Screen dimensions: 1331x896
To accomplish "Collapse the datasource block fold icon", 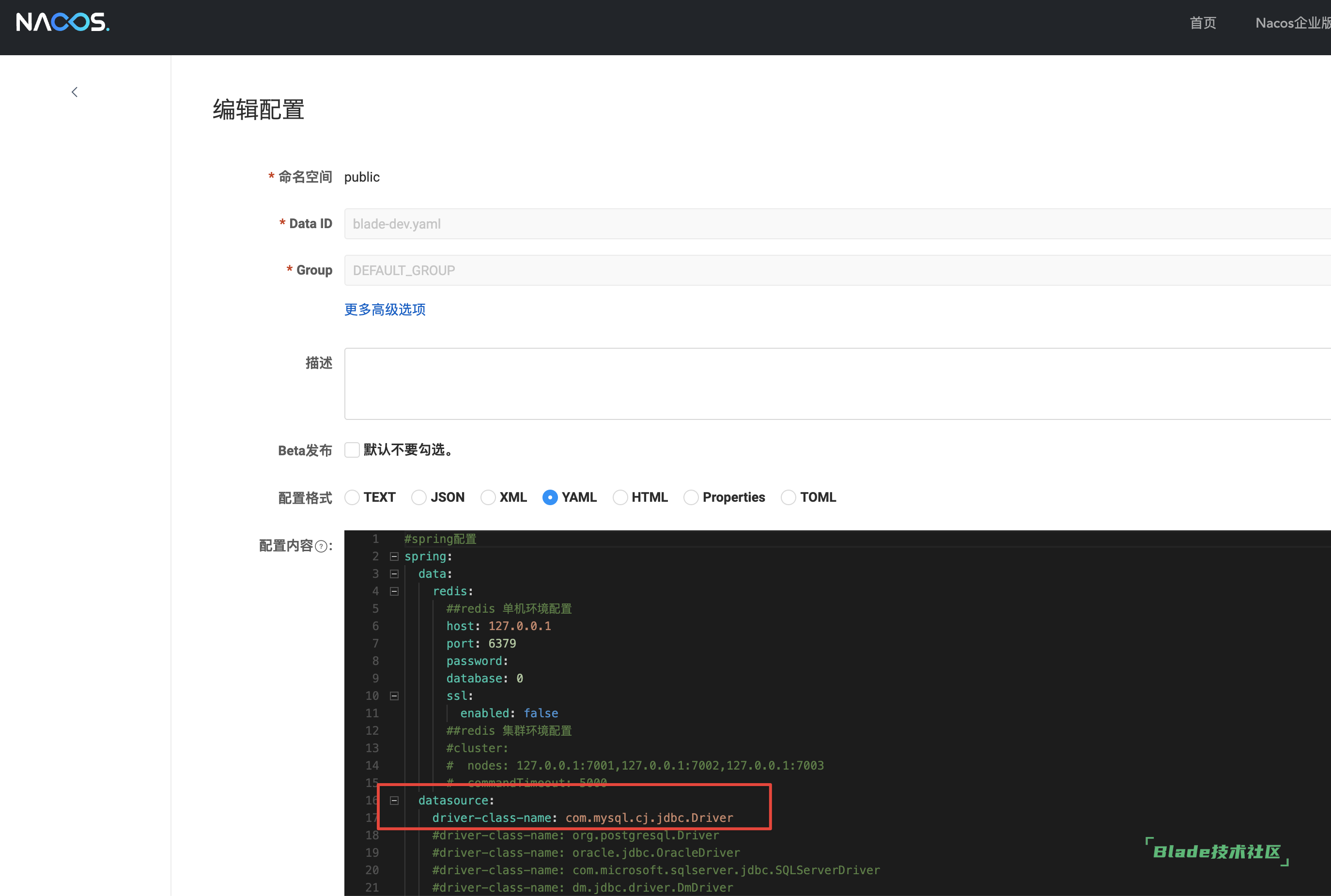I will 394,801.
